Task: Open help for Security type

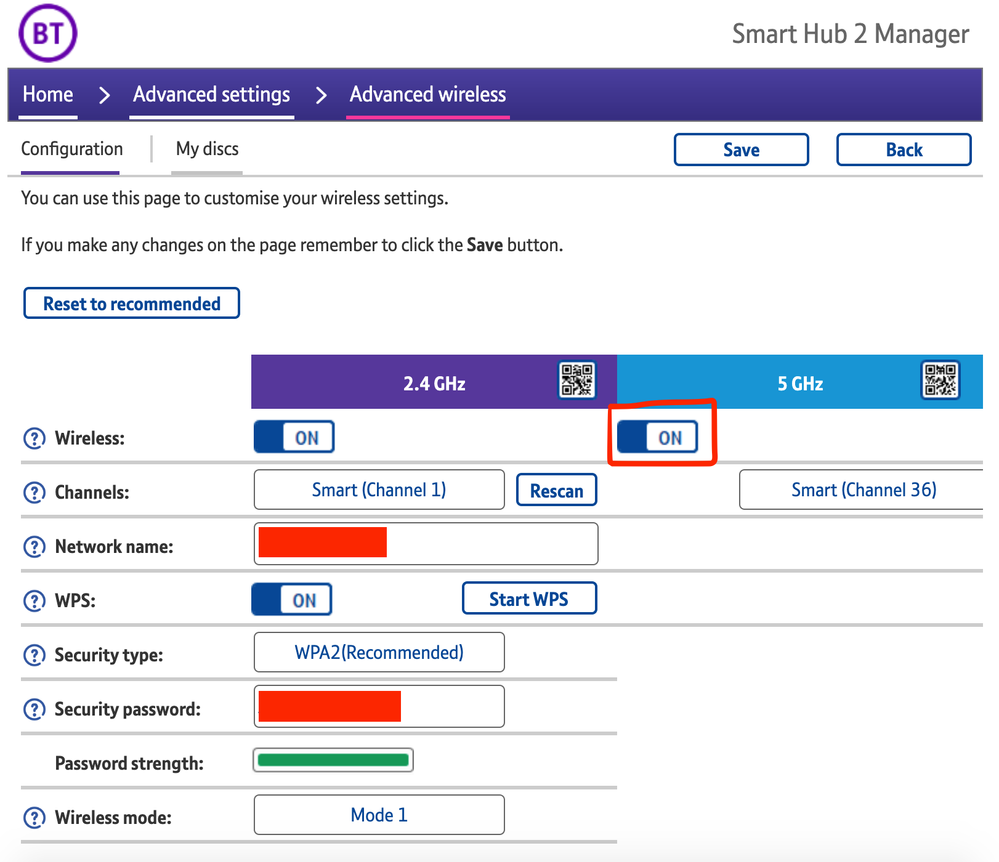Action: (x=35, y=655)
